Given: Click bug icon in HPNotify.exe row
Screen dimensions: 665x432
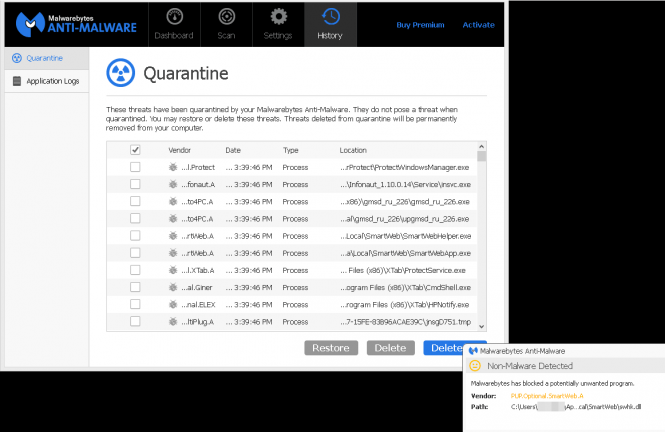Looking at the screenshot, I should [173, 304].
